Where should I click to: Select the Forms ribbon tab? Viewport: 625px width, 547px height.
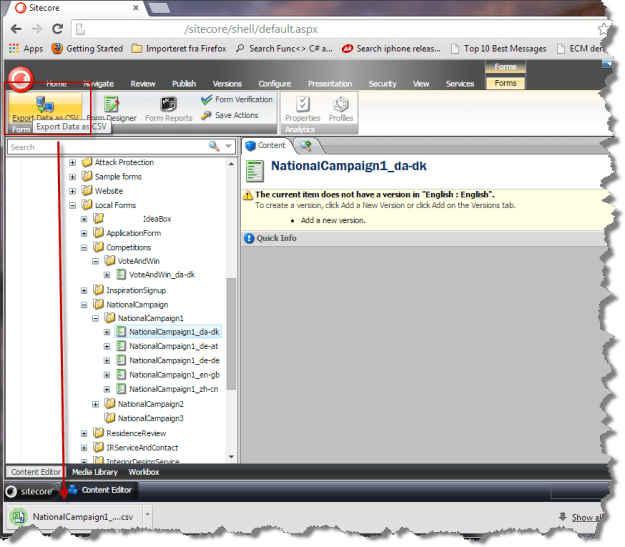[505, 83]
